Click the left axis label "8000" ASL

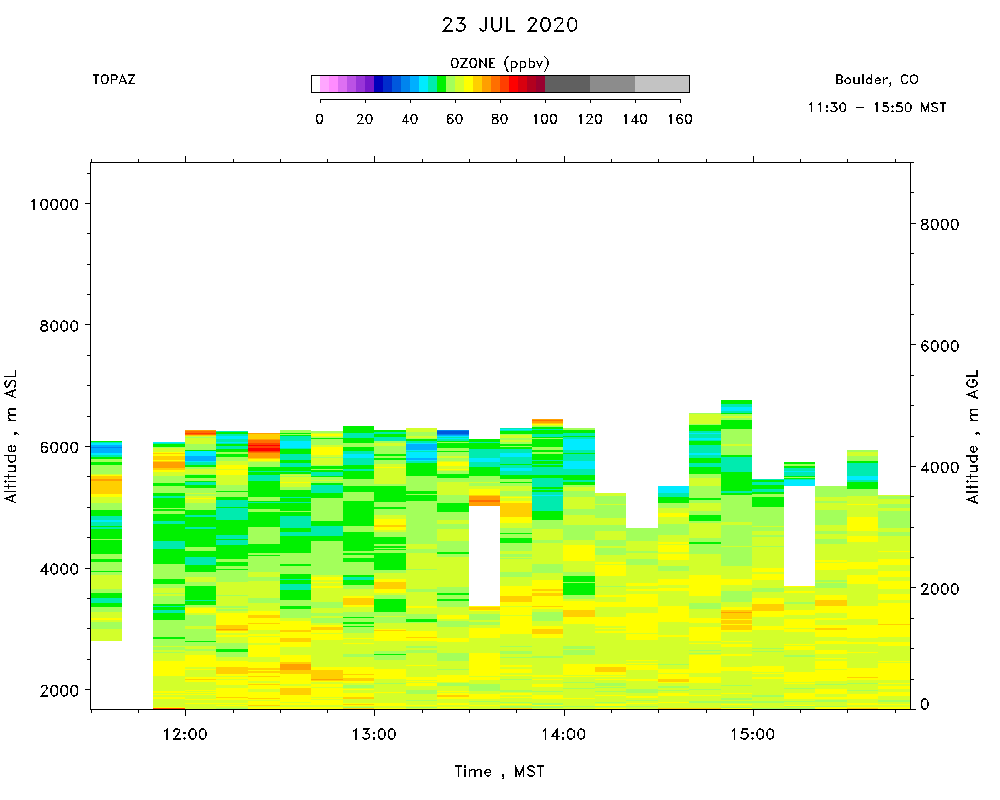click(59, 326)
